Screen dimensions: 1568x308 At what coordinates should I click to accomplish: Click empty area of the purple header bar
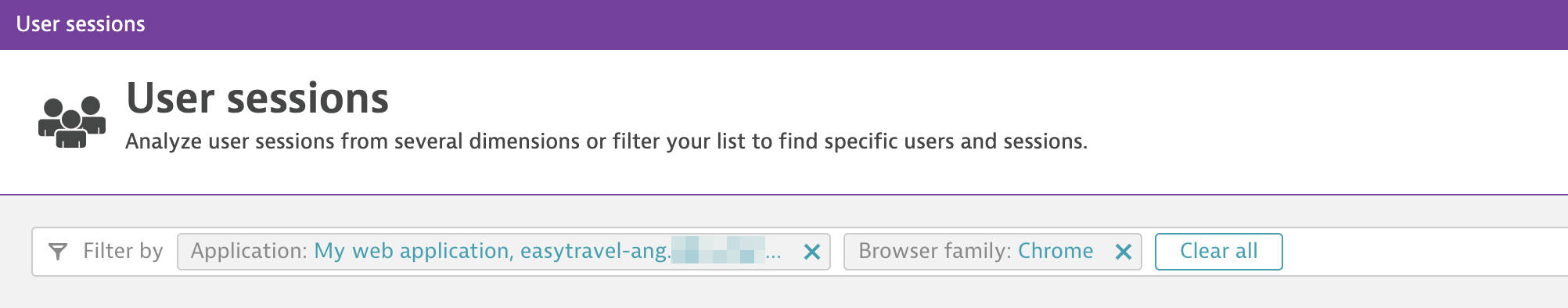[861, 24]
